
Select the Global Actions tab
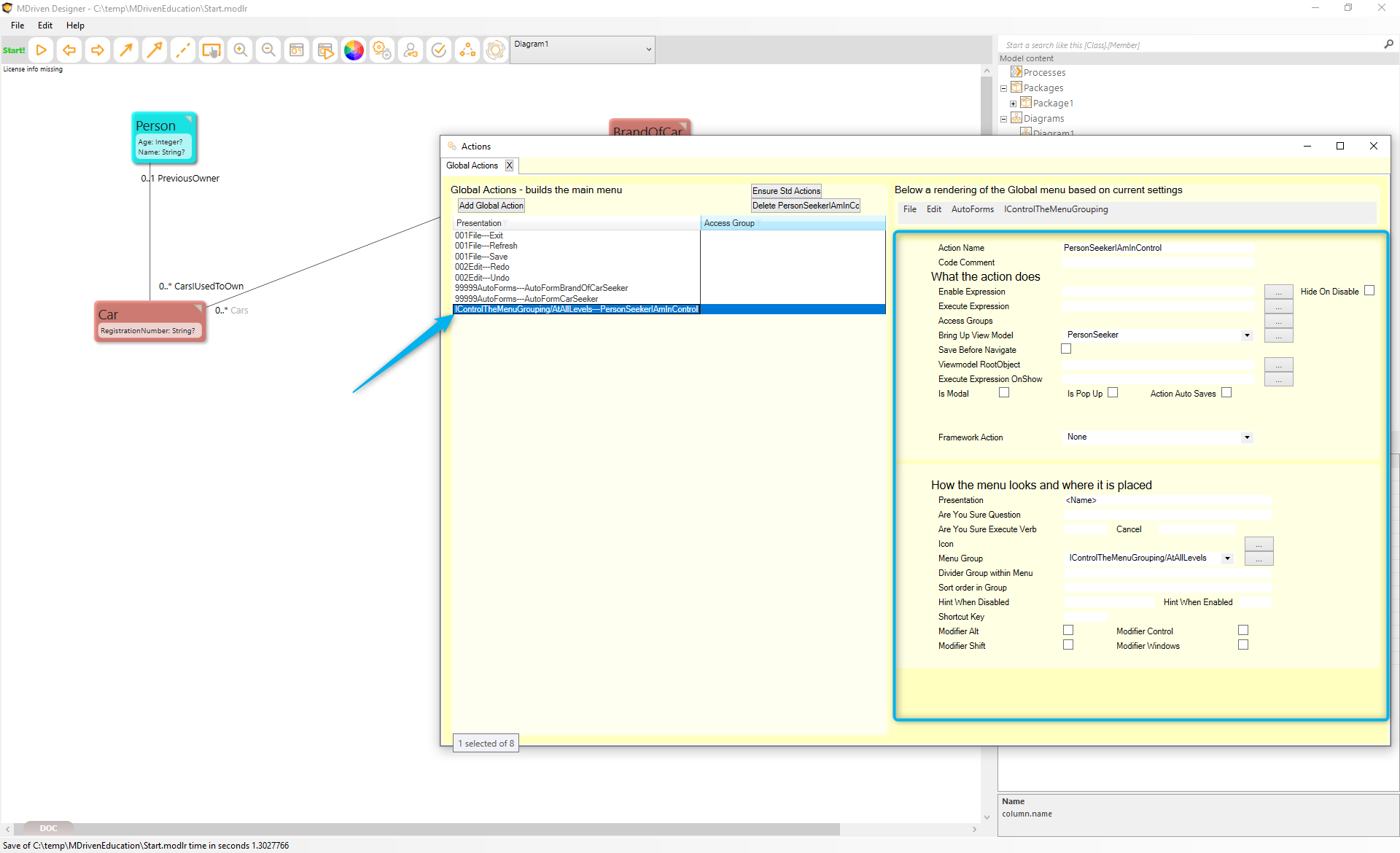point(472,165)
